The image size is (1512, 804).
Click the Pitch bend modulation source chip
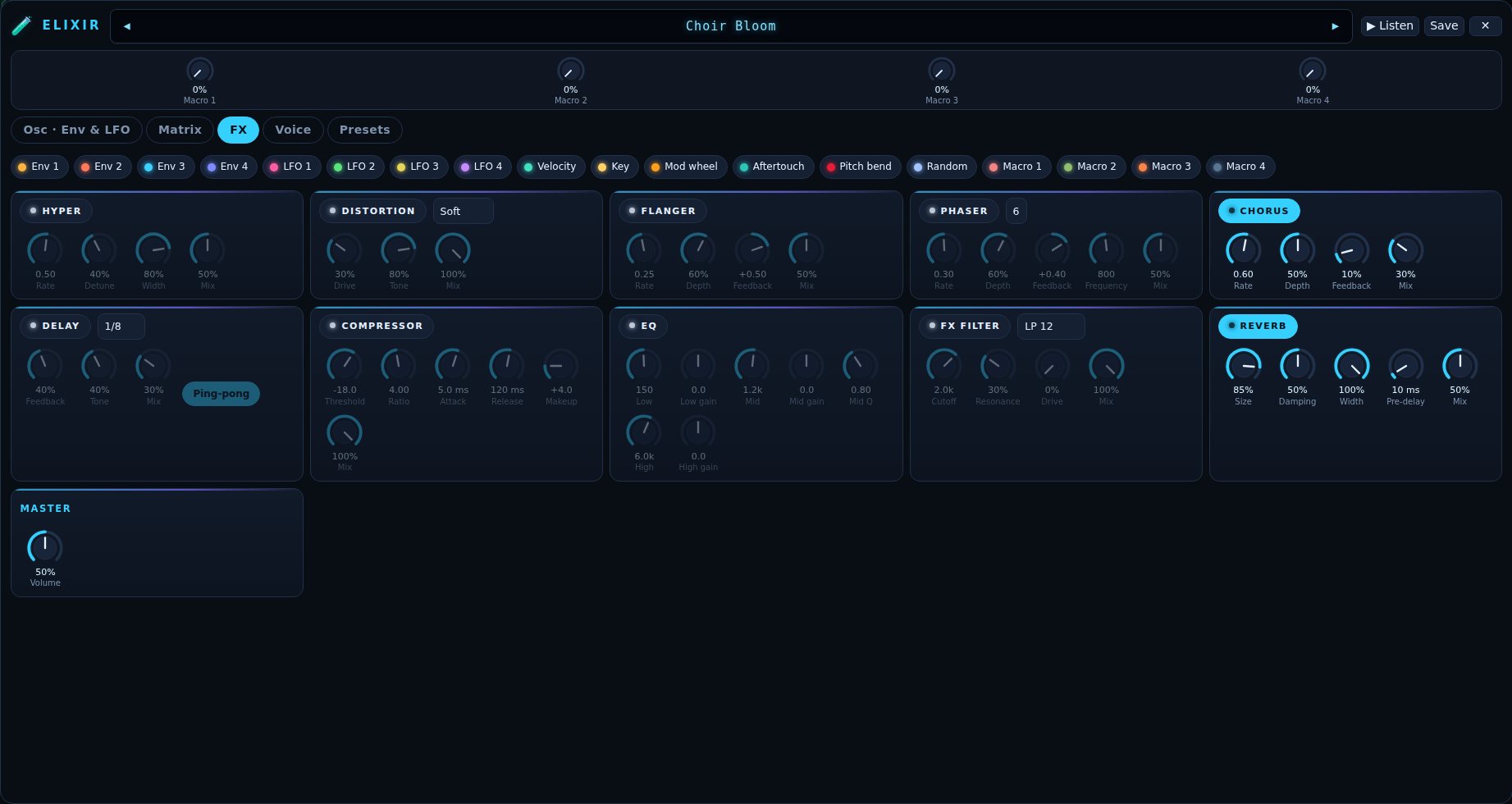[859, 167]
